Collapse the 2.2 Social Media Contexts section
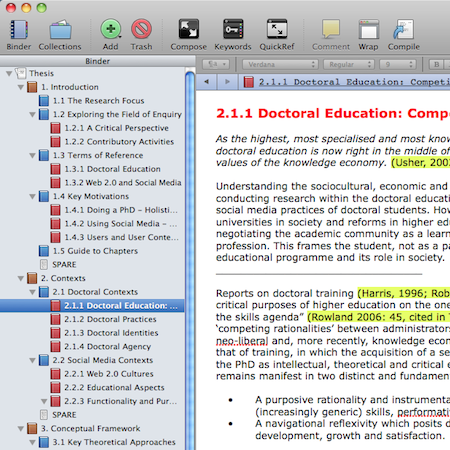Viewport: 450px width, 450px height. (32, 360)
